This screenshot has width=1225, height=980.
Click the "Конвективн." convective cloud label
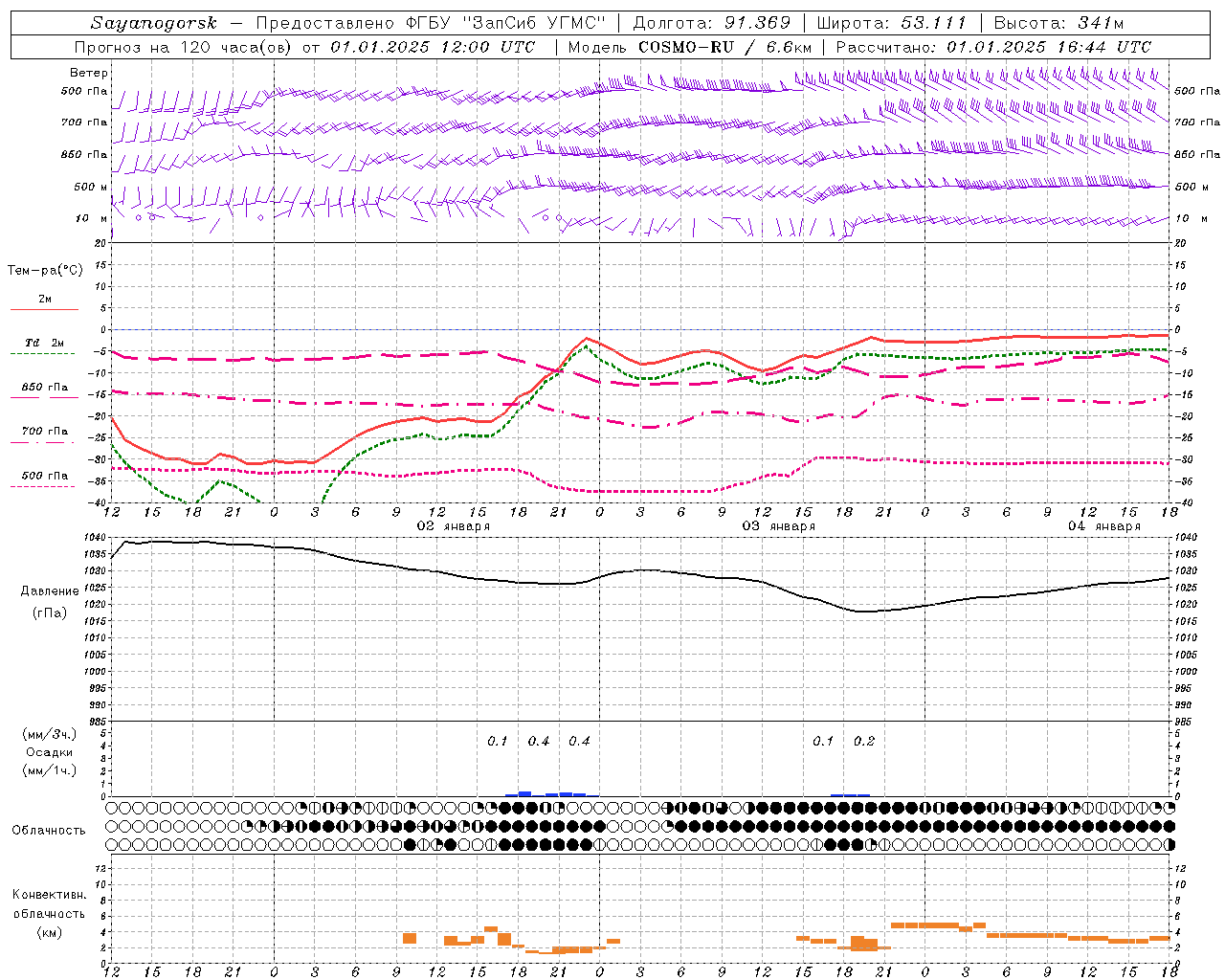coord(50,895)
